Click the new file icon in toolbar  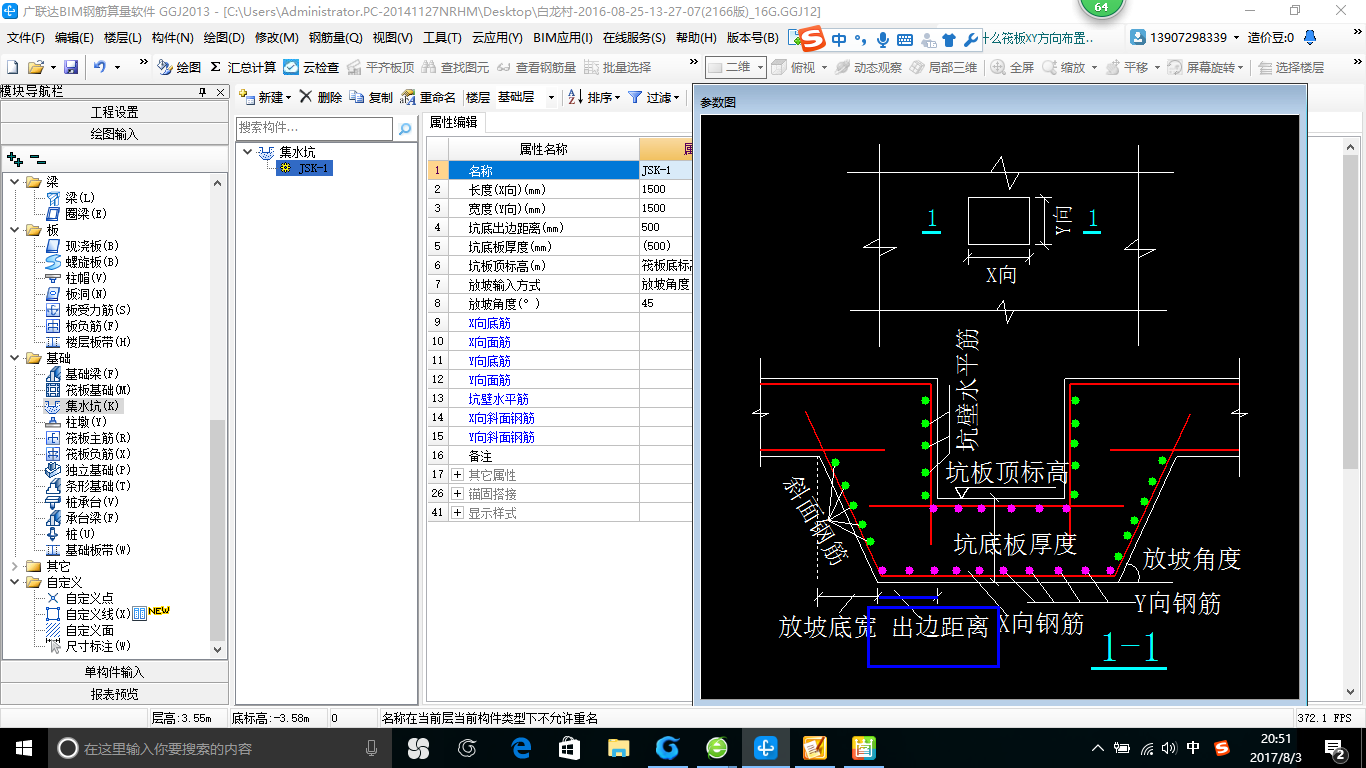12,67
